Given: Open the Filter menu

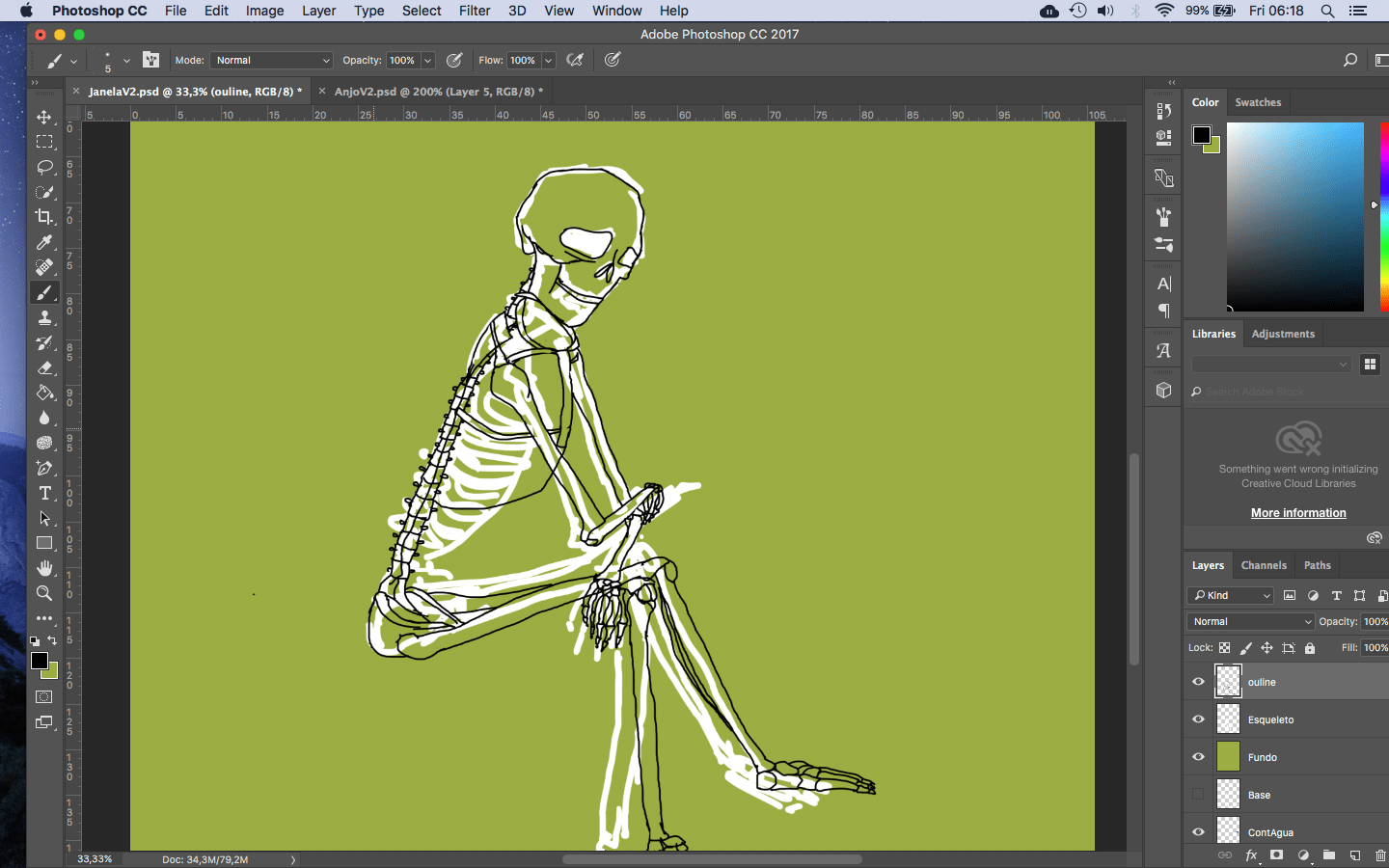Looking at the screenshot, I should (x=475, y=11).
